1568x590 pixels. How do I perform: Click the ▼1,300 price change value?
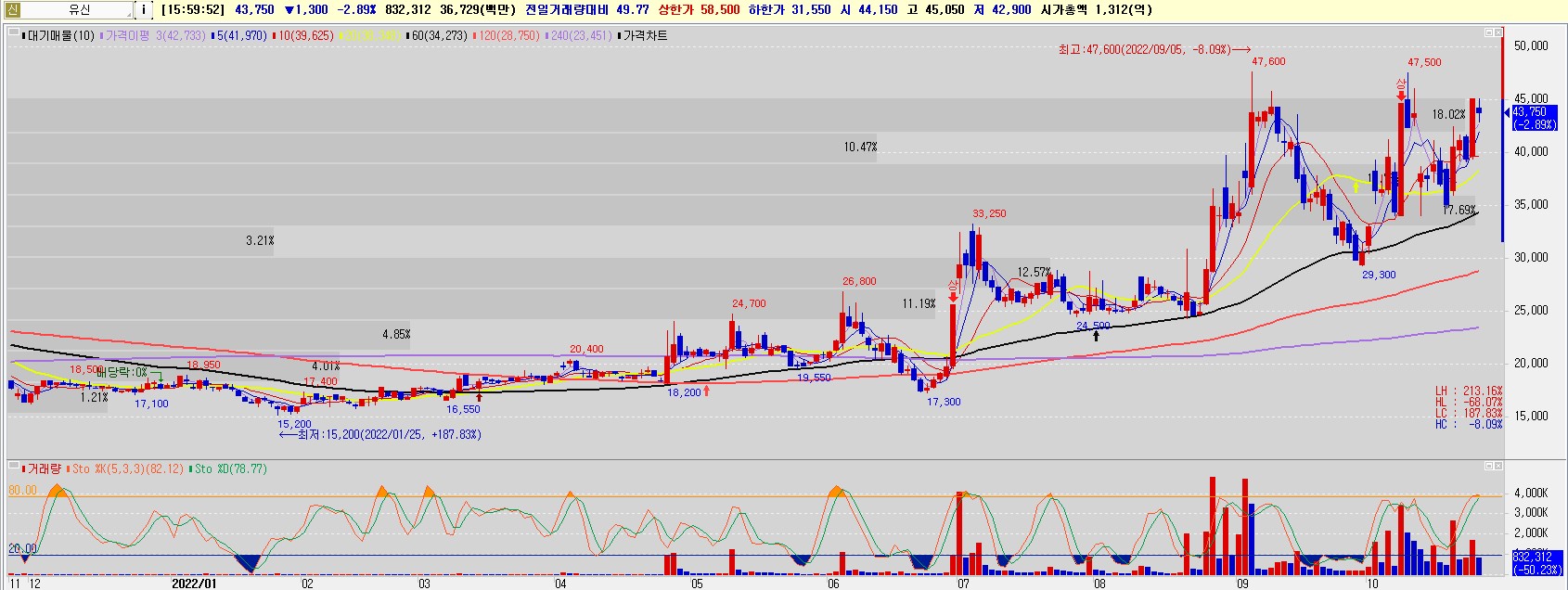pos(306,9)
